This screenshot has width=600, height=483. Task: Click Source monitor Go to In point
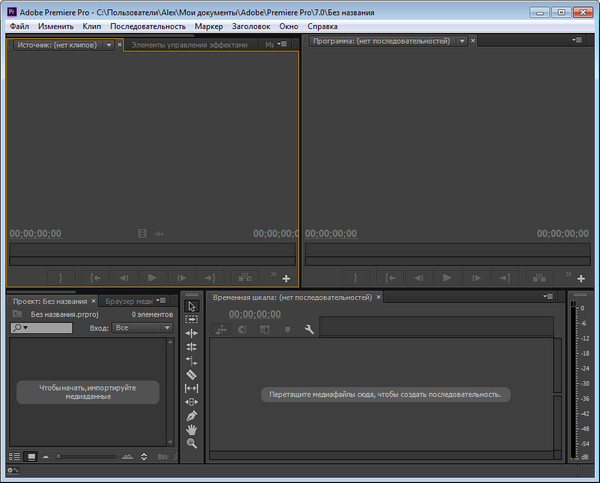click(95, 277)
